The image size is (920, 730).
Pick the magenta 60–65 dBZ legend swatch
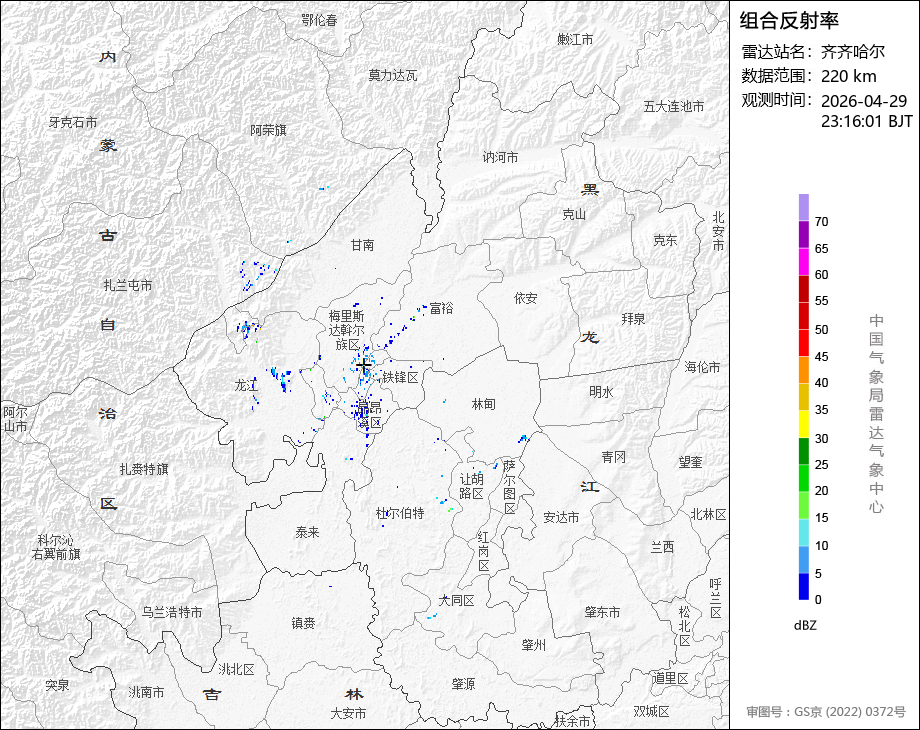(804, 261)
